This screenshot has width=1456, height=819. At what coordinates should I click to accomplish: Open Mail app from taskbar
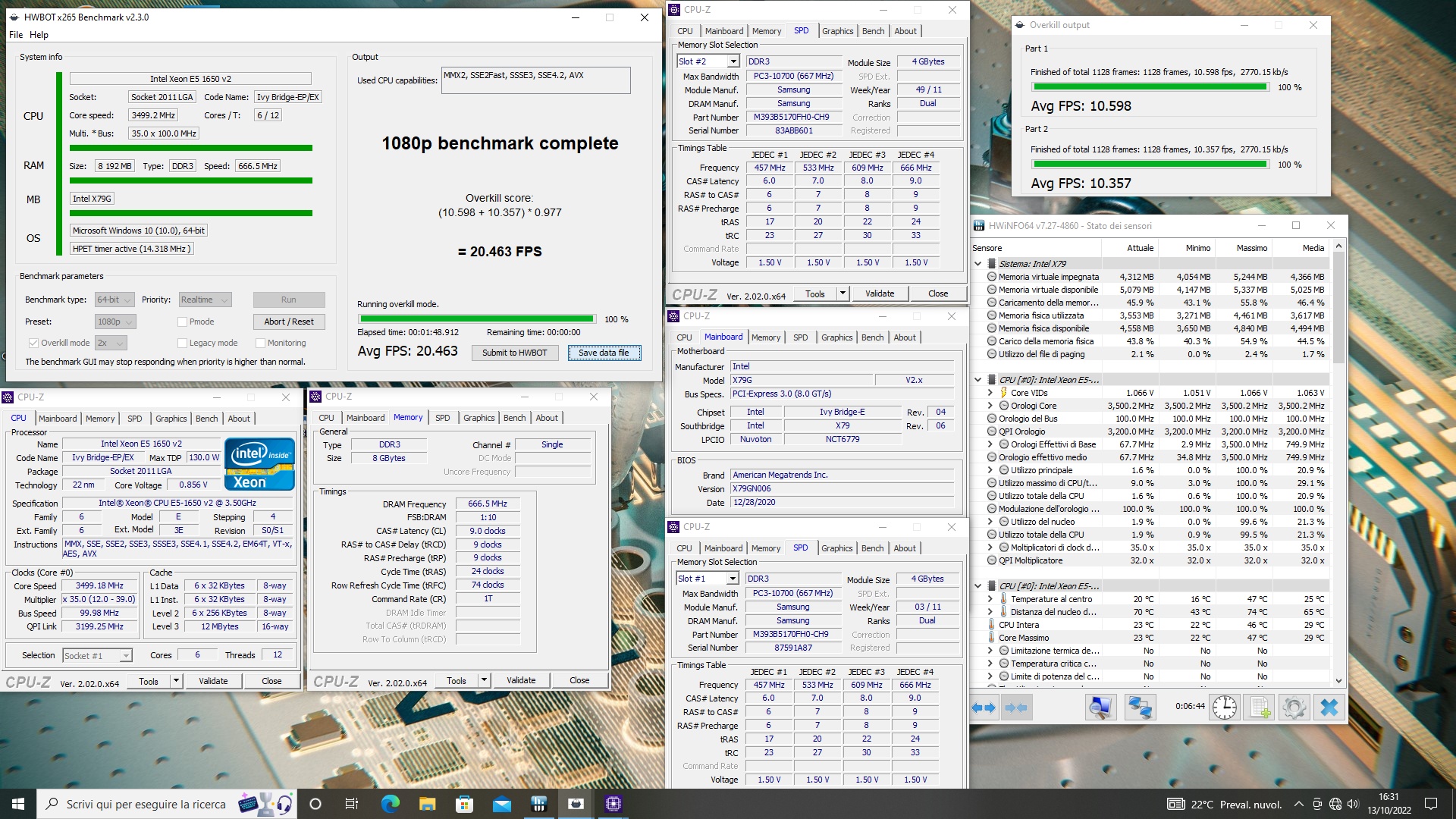point(501,804)
